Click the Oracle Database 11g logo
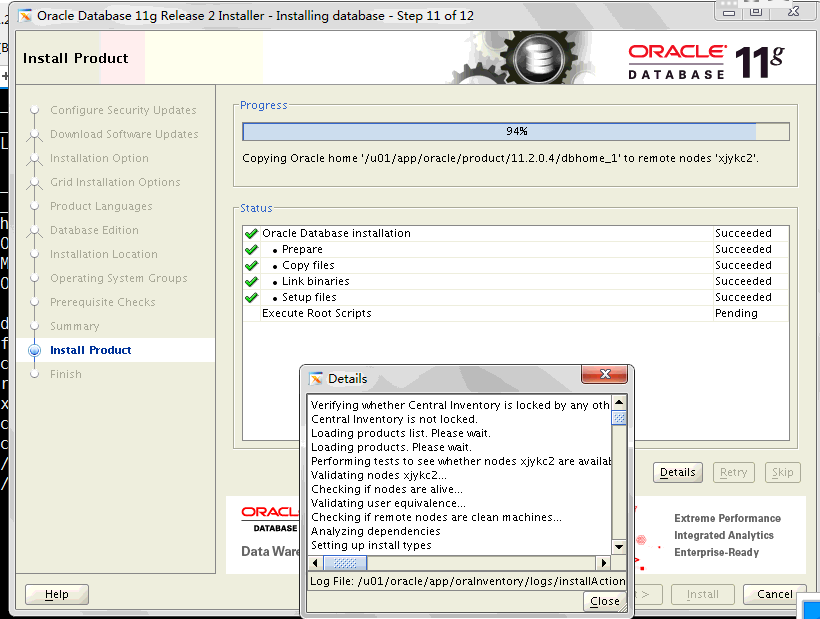 (x=705, y=61)
